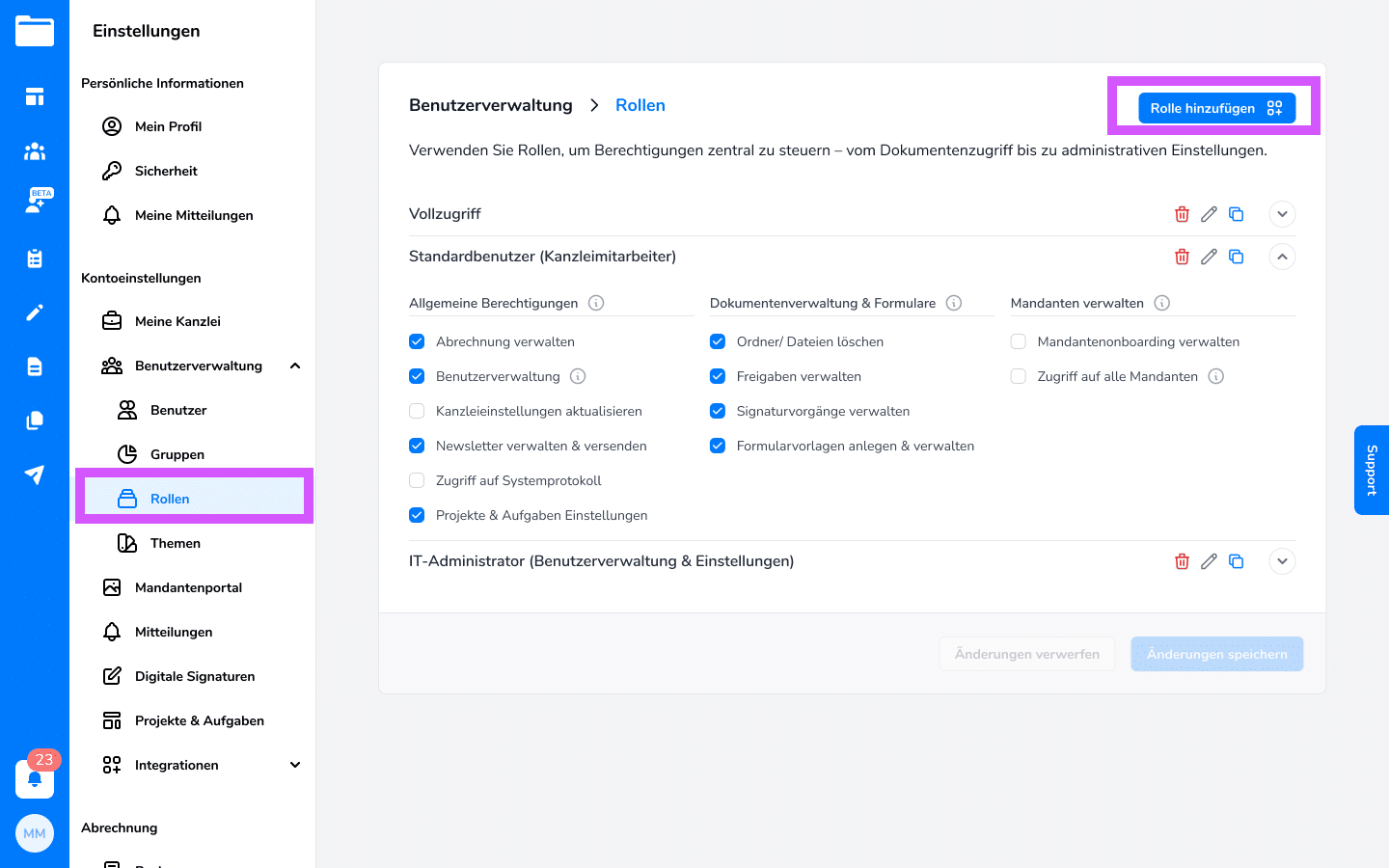1389x868 pixels.
Task: Open the Support side tab
Action: tap(1372, 470)
